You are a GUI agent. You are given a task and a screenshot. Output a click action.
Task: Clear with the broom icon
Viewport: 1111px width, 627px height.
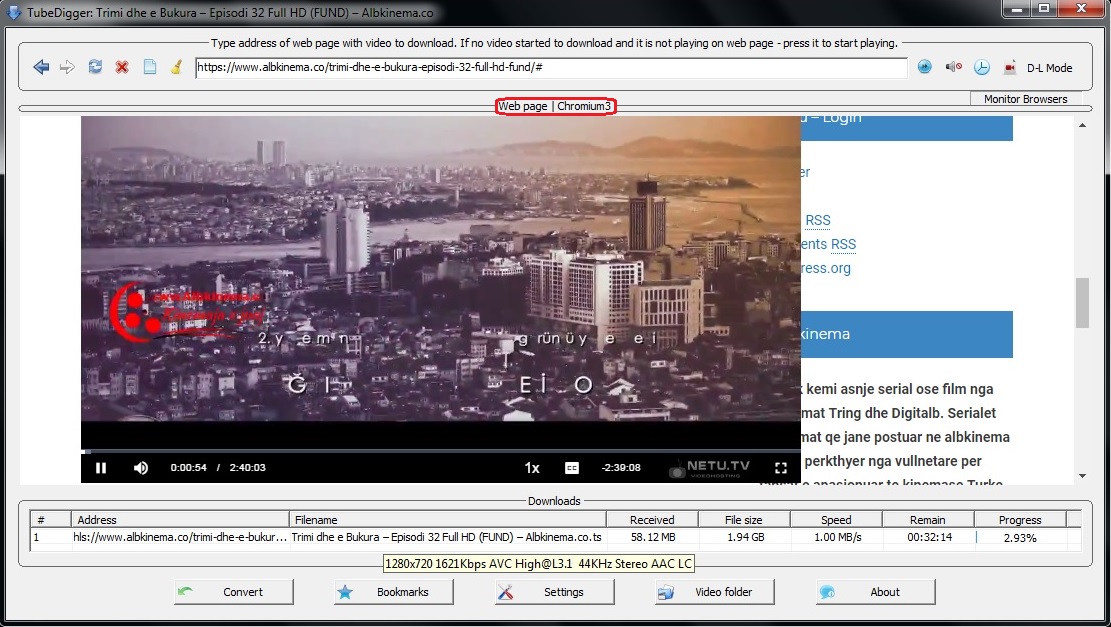176,67
